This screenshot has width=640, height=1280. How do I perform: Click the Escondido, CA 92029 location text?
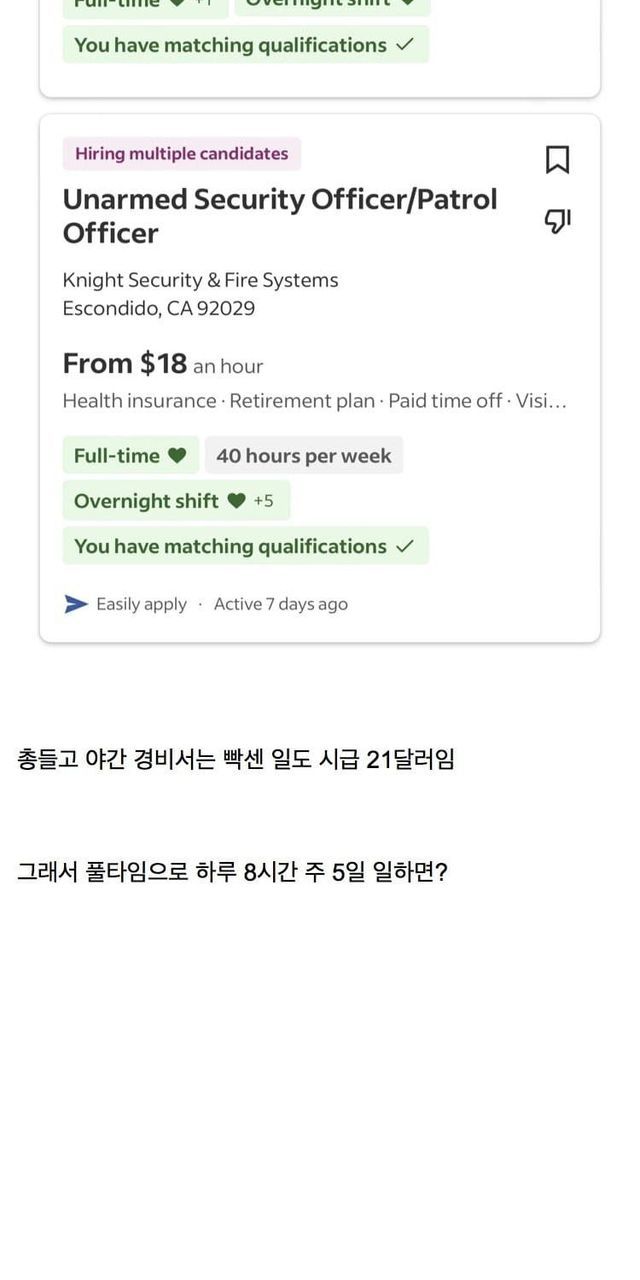(158, 308)
